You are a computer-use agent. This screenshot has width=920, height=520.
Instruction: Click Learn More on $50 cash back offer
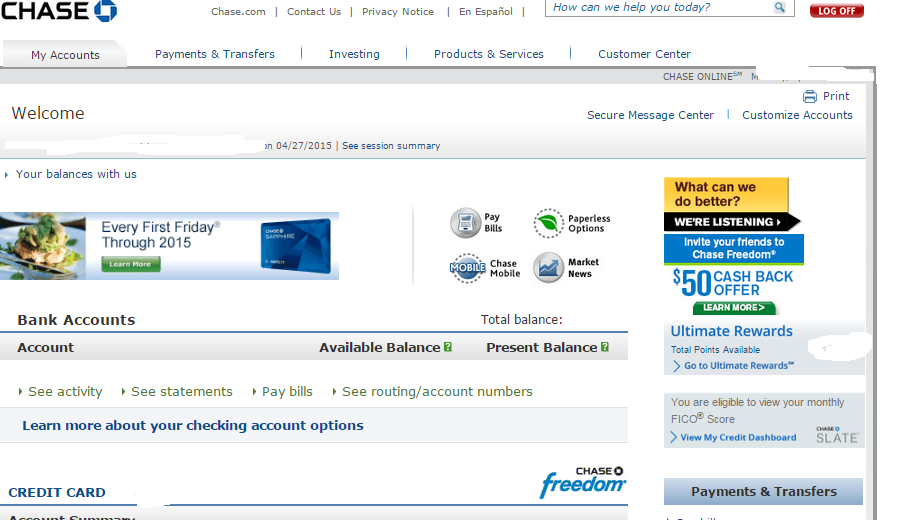point(734,308)
